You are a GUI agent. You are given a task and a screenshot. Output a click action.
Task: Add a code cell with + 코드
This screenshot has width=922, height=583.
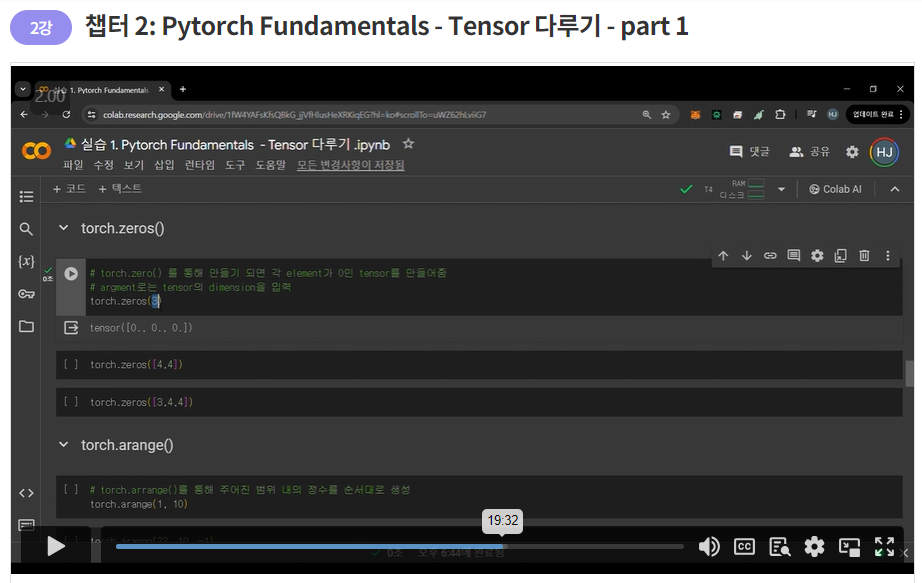point(69,189)
